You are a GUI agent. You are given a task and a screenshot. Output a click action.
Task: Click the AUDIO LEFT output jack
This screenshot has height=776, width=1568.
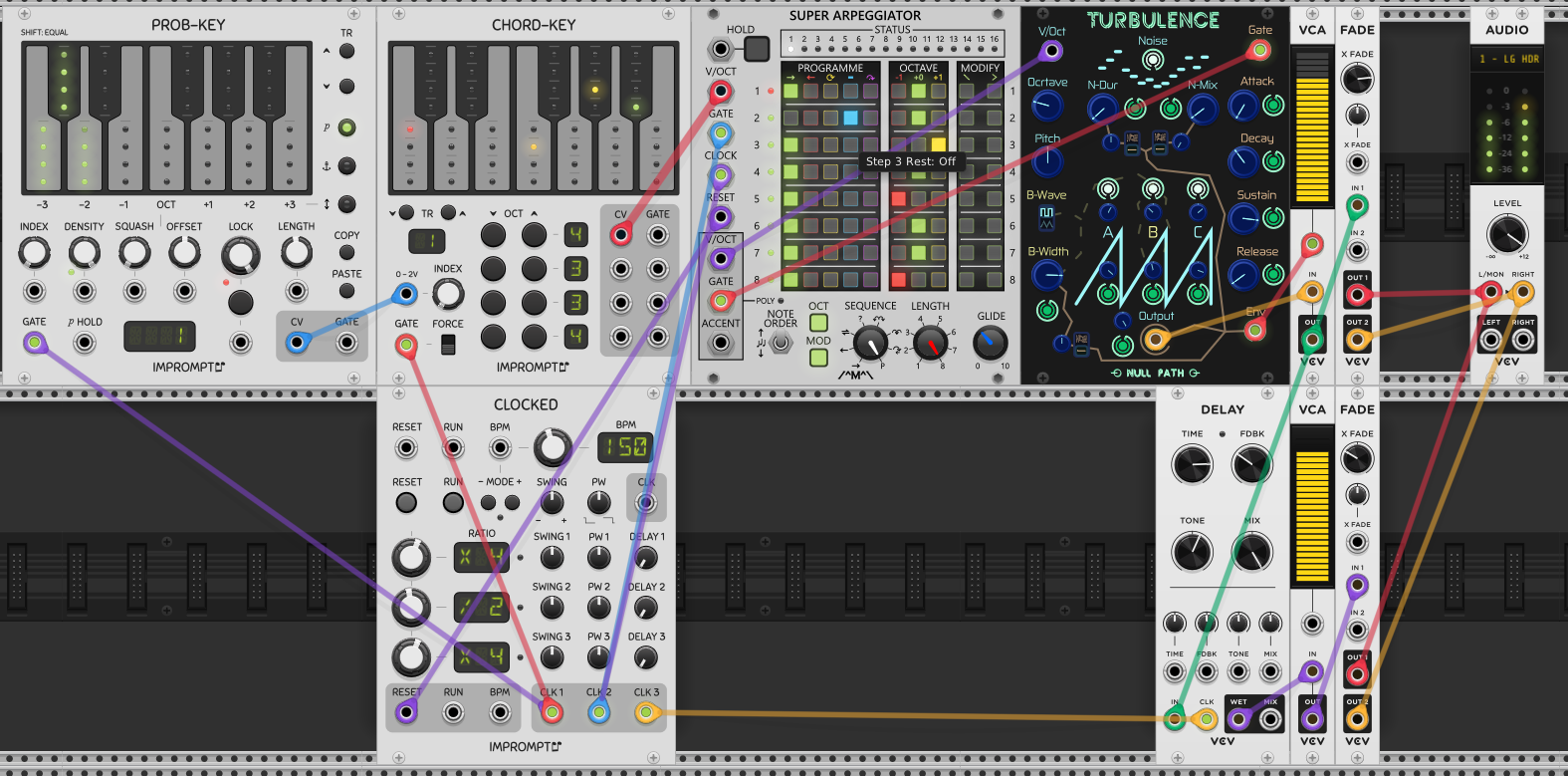click(x=1490, y=341)
